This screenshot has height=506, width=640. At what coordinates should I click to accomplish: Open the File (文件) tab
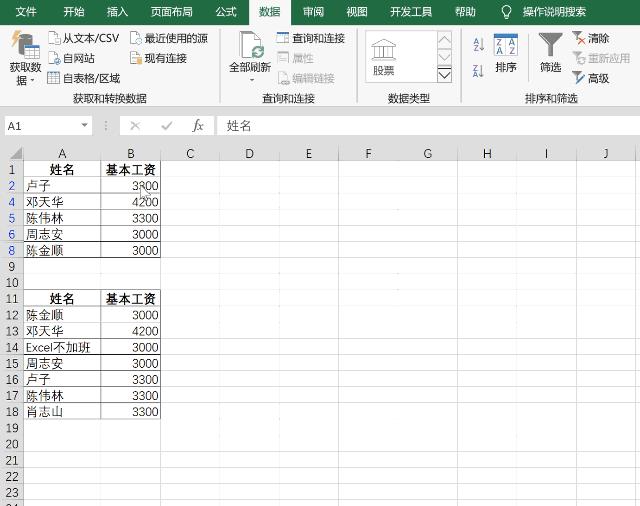pyautogui.click(x=26, y=12)
